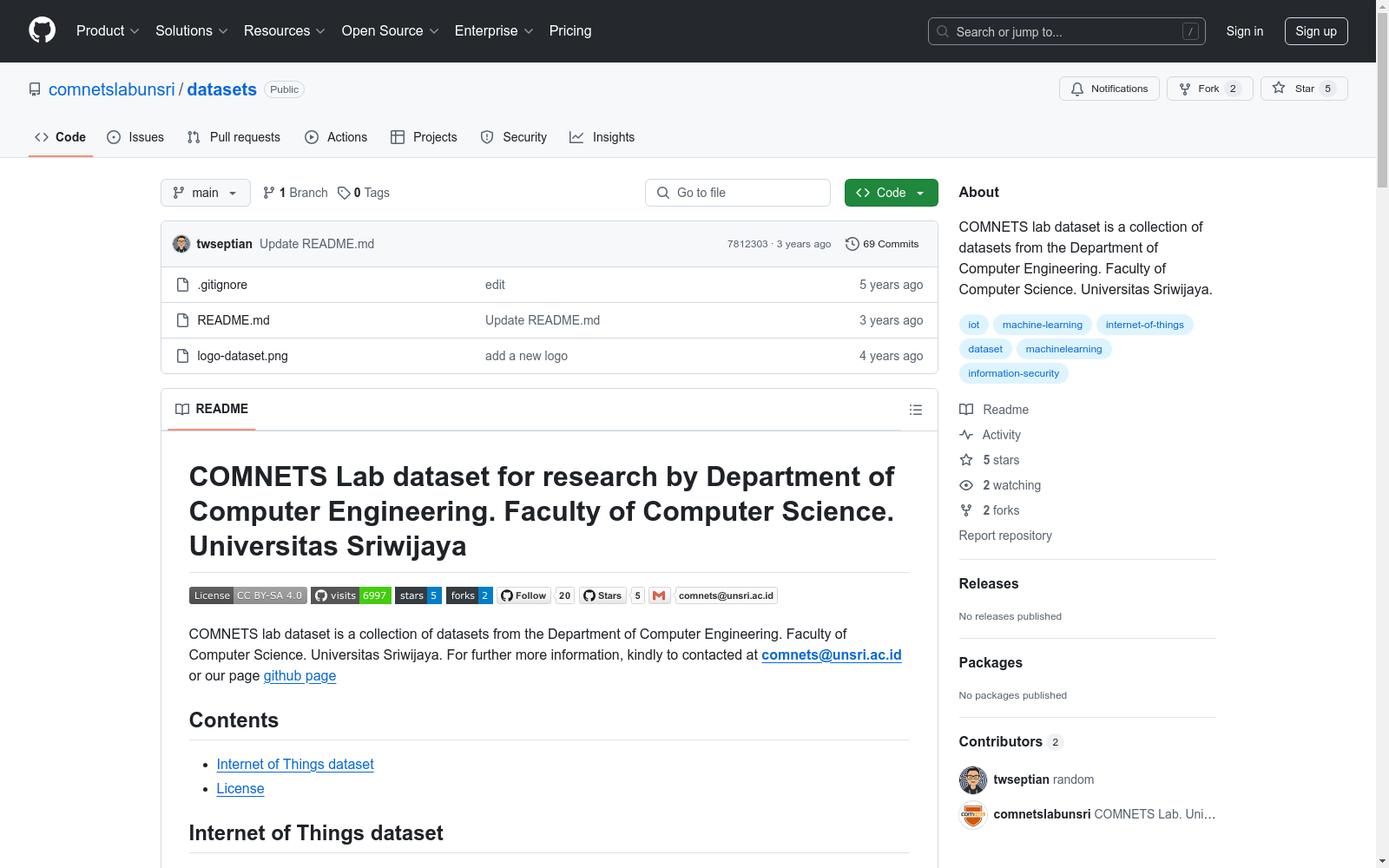Click the GitHub logo icon
Viewport: 1389px width, 868px height.
(x=42, y=30)
